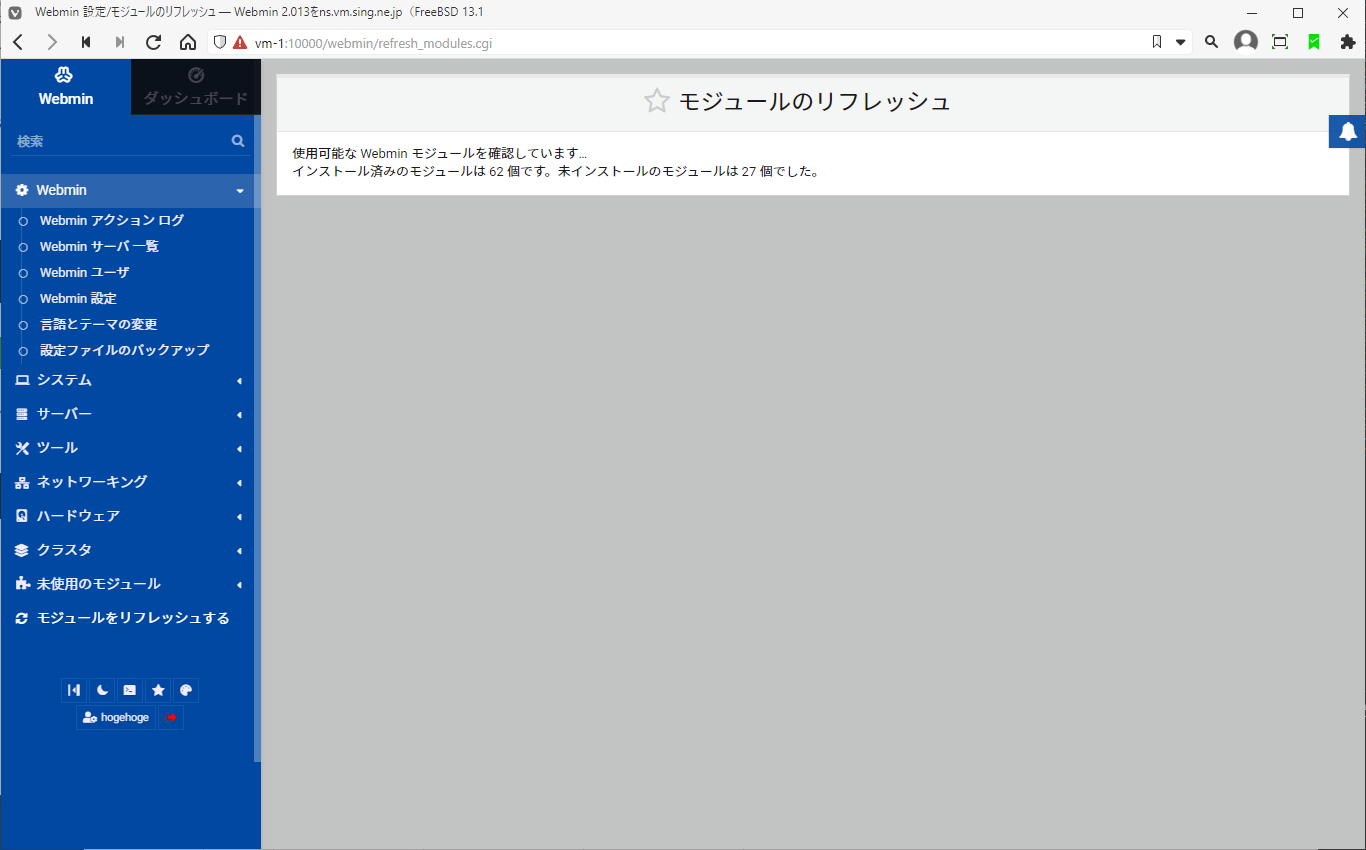The image size is (1366, 850).
Task: Open Webmin サーバ一覧
Action: pos(99,246)
